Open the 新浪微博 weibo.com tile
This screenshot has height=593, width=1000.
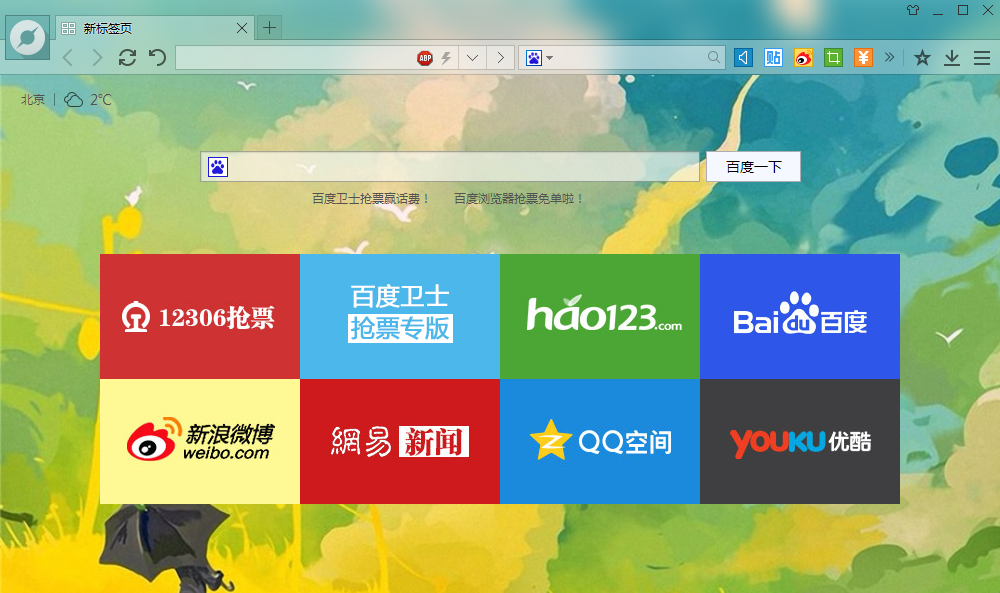coord(200,441)
